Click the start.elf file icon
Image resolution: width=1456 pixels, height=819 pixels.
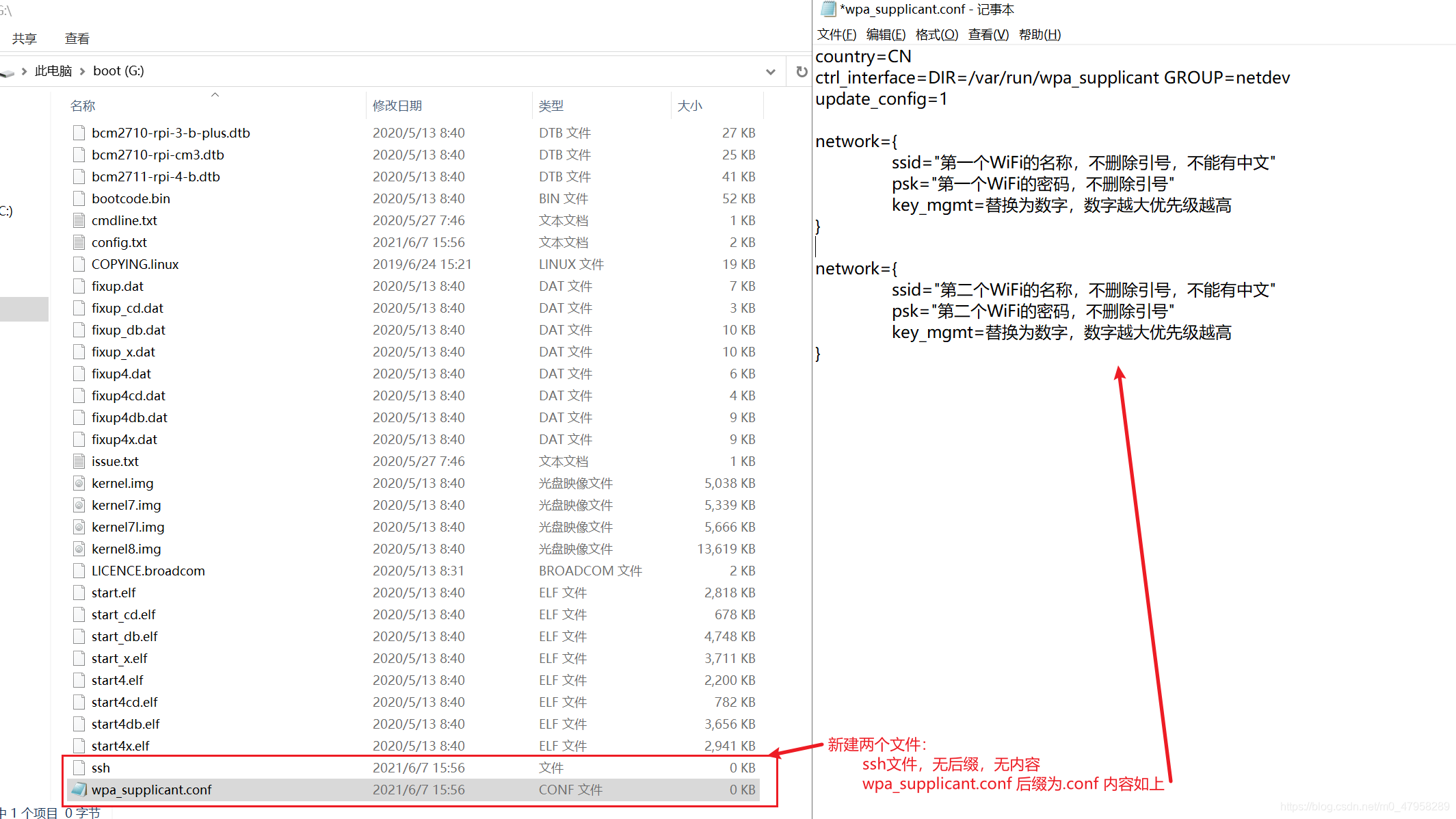click(79, 593)
